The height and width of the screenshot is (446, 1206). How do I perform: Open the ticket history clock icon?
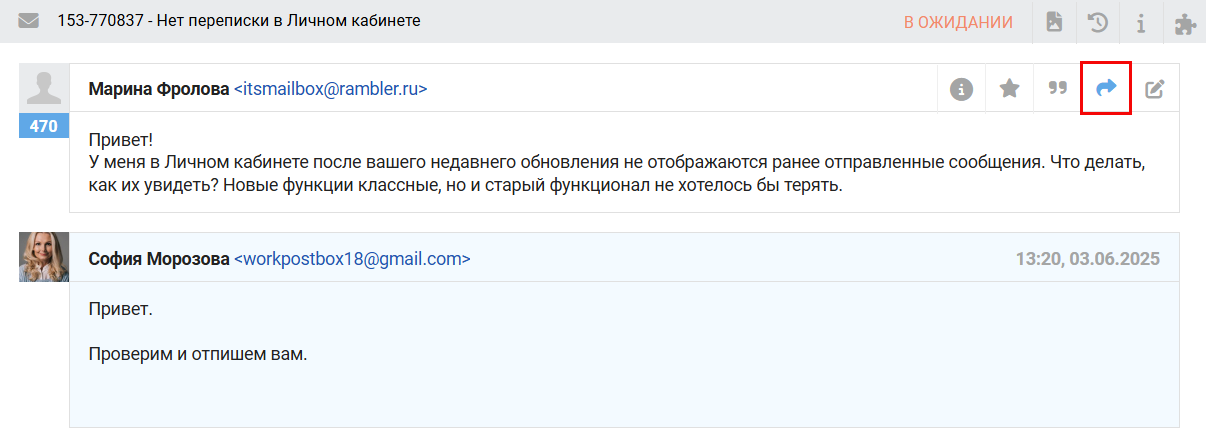click(x=1098, y=22)
